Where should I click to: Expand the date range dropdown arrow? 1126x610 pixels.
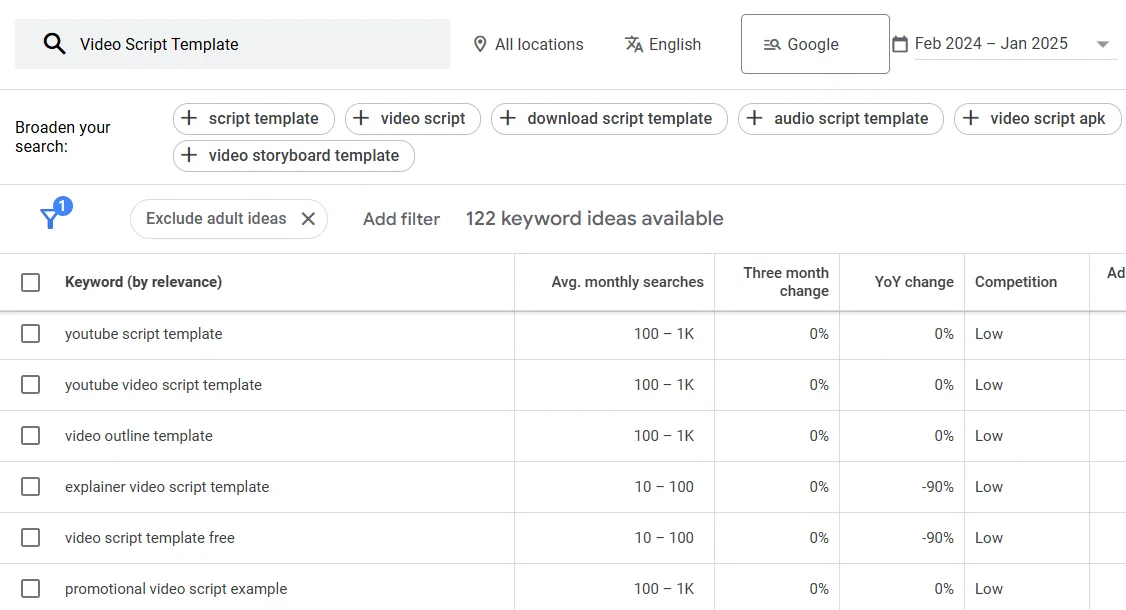coord(1103,44)
